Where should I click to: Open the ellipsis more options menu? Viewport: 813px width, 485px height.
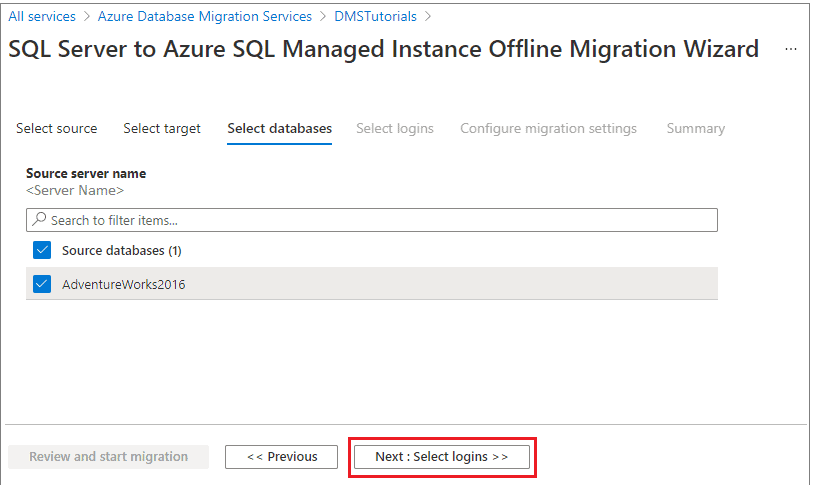point(791,49)
